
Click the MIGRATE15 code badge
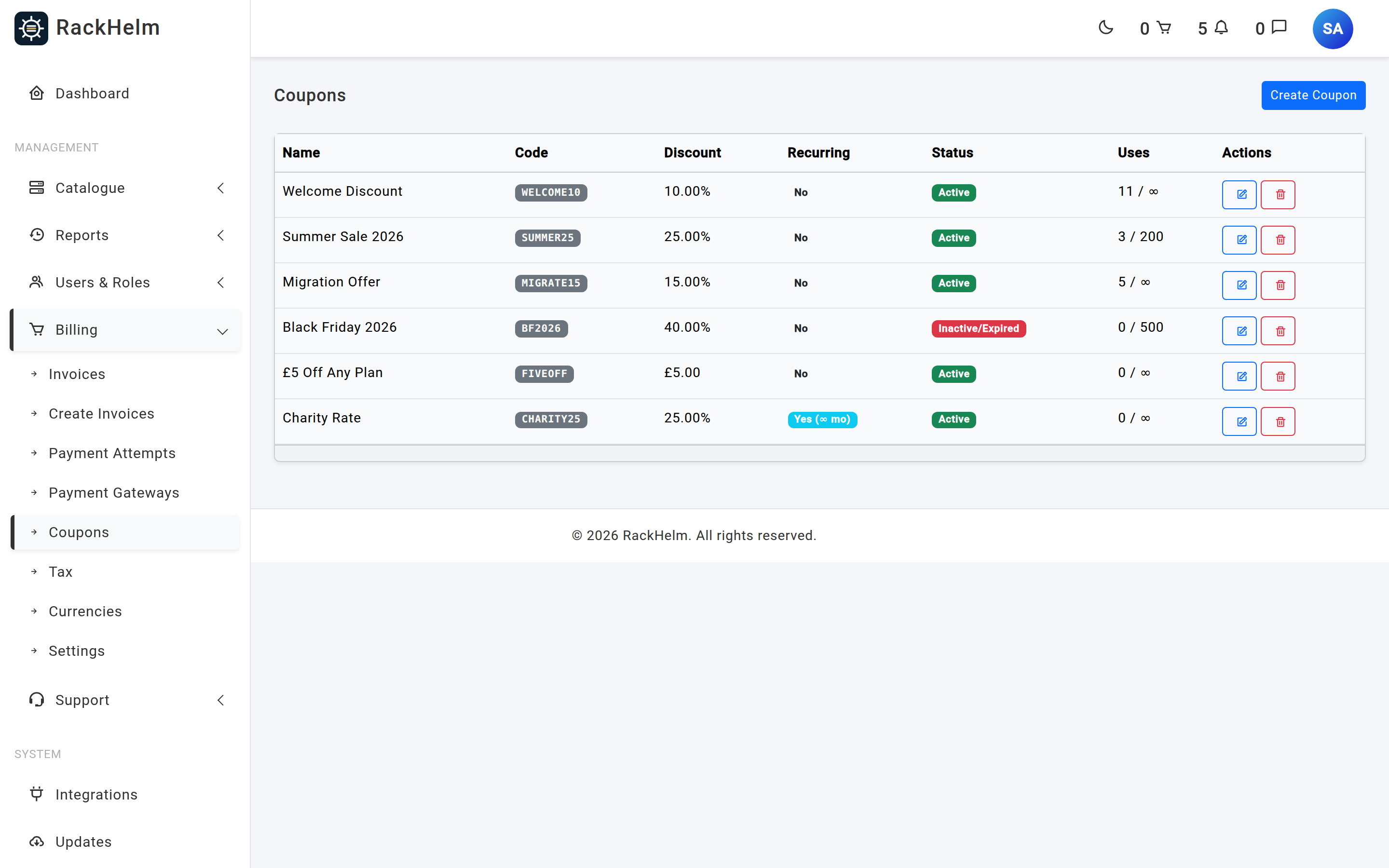pyautogui.click(x=550, y=283)
